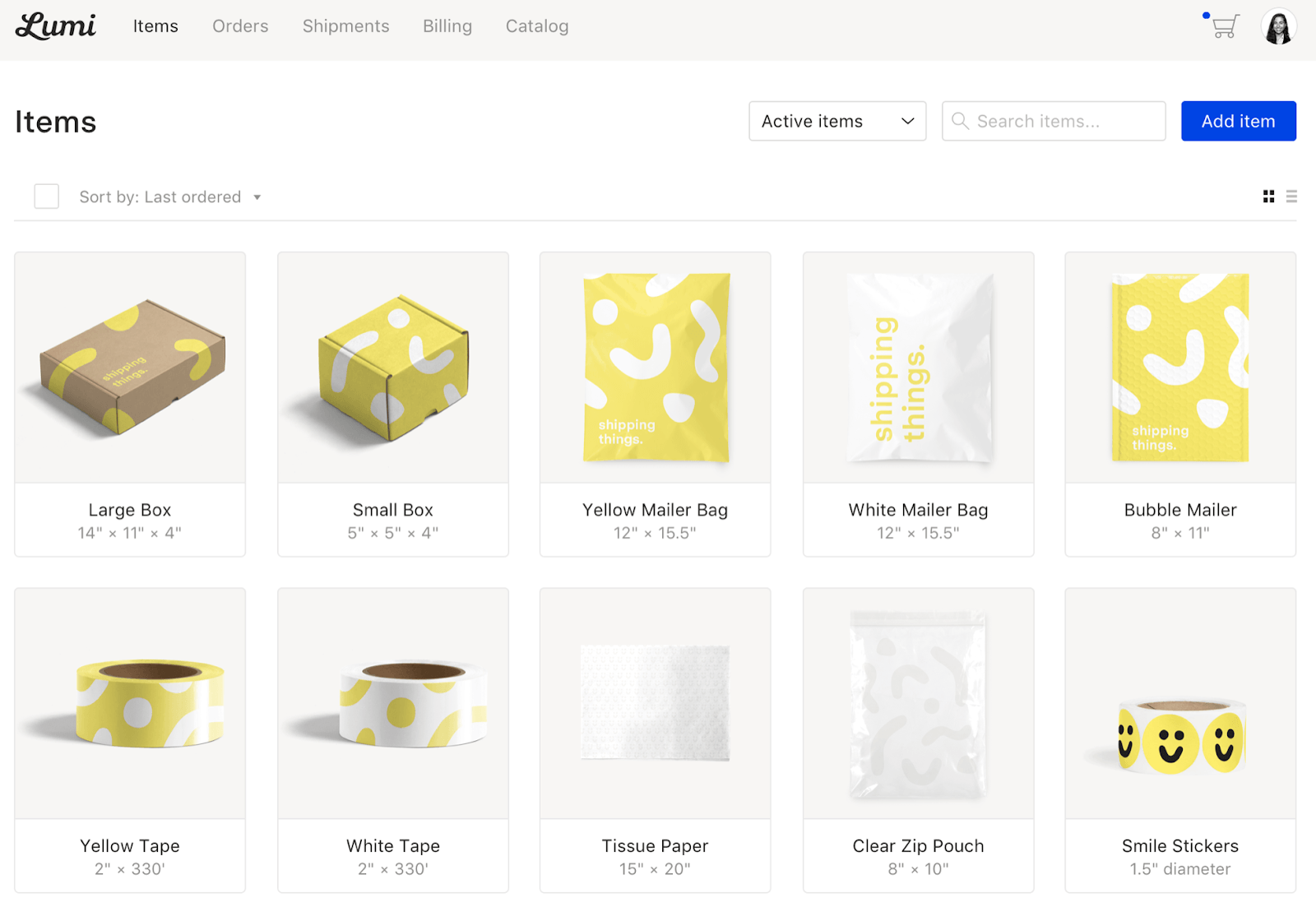Go to Lumi home via logo

click(x=56, y=26)
